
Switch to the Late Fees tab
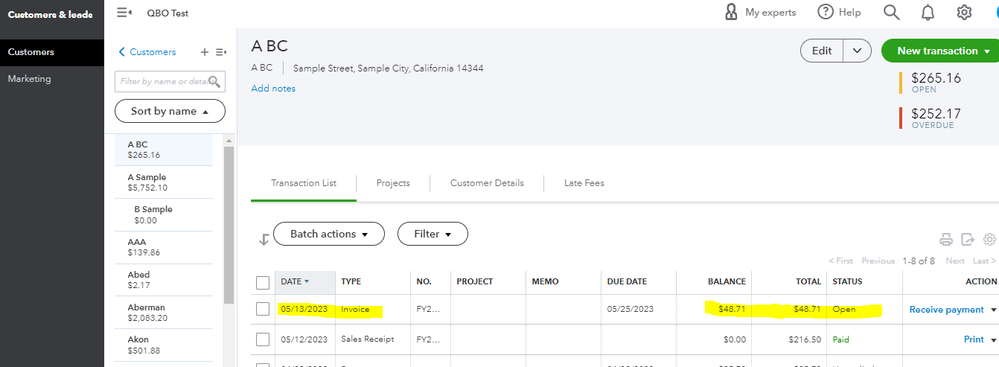tap(584, 183)
